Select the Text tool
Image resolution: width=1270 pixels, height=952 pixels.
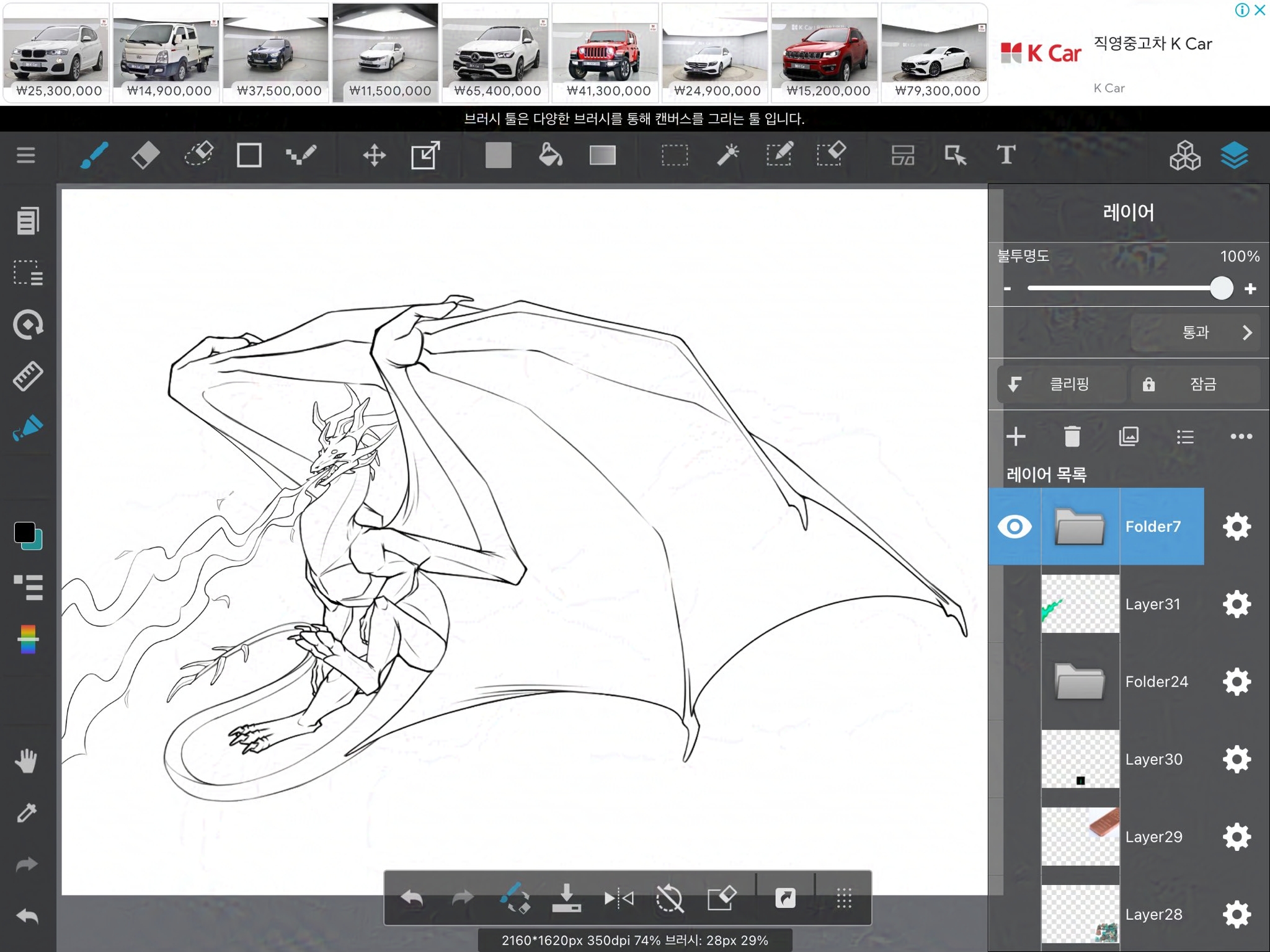1006,155
